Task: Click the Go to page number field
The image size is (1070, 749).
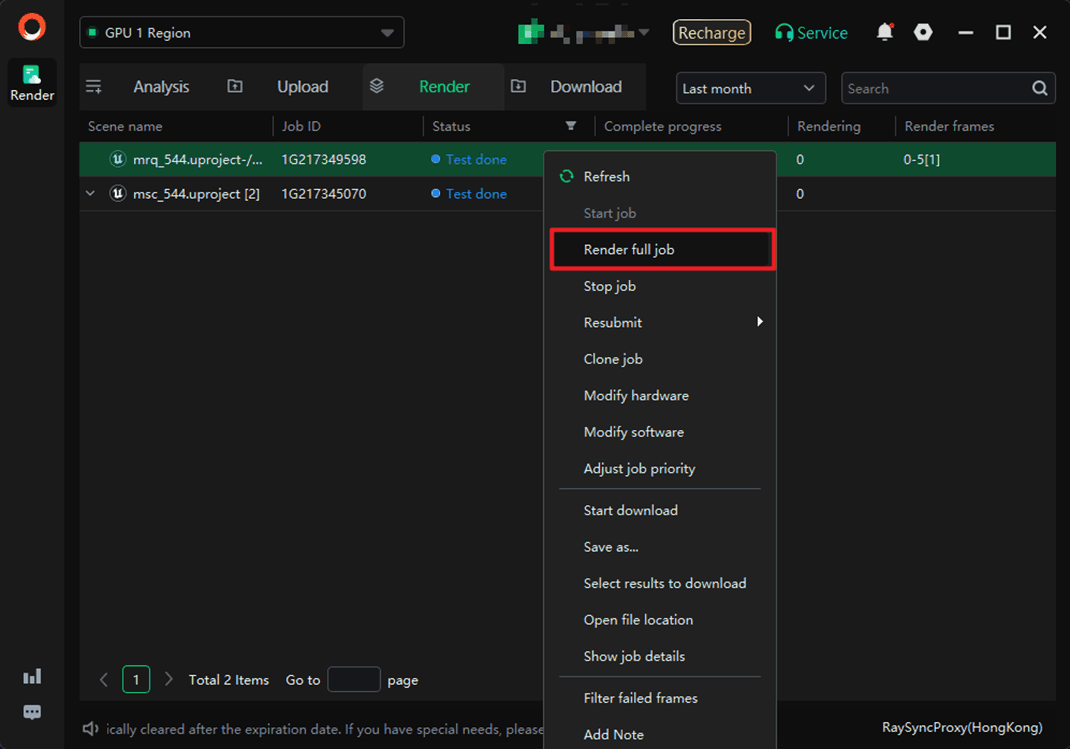Action: [354, 680]
